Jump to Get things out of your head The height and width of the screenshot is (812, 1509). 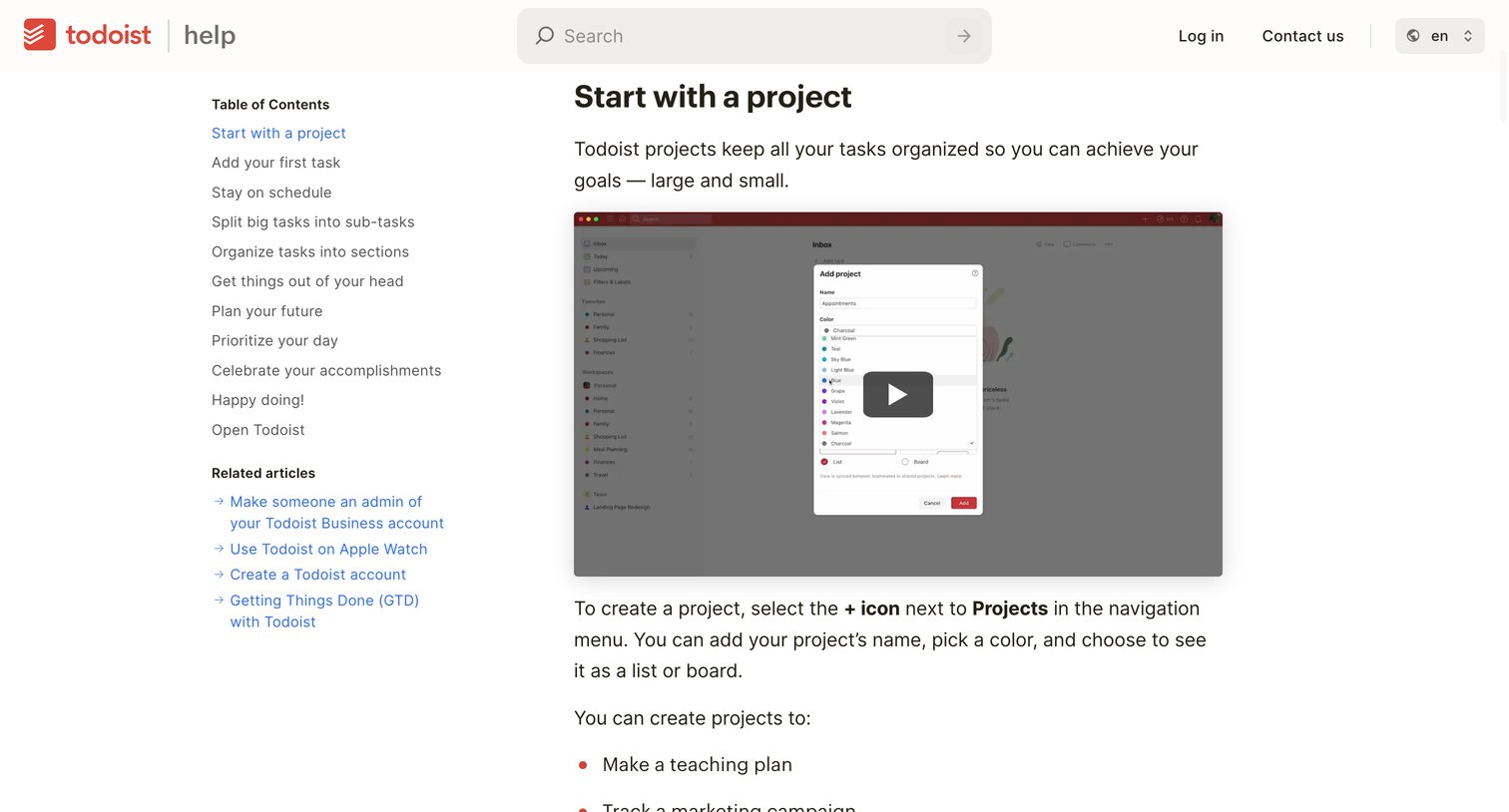coord(307,281)
